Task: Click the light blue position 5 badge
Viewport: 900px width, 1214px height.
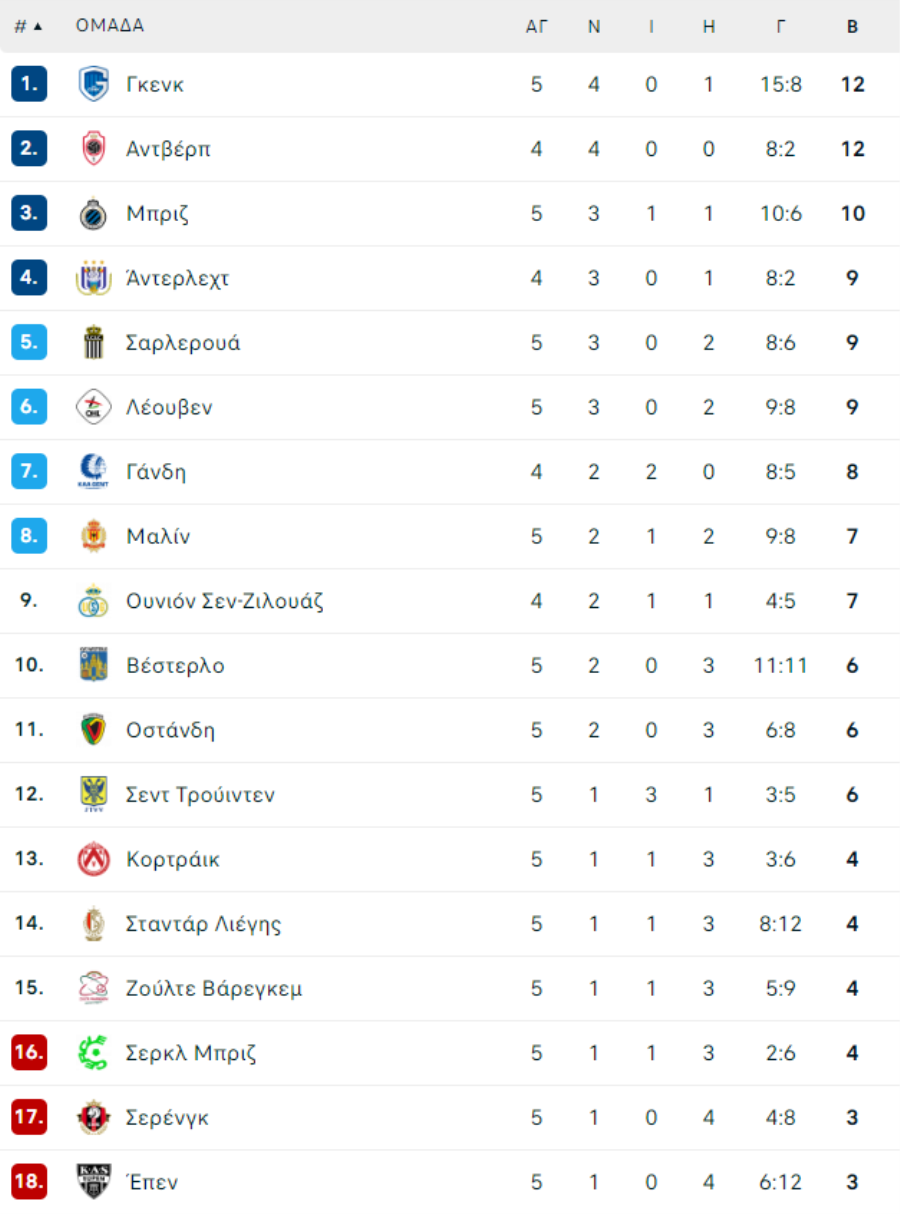Action: 29,342
